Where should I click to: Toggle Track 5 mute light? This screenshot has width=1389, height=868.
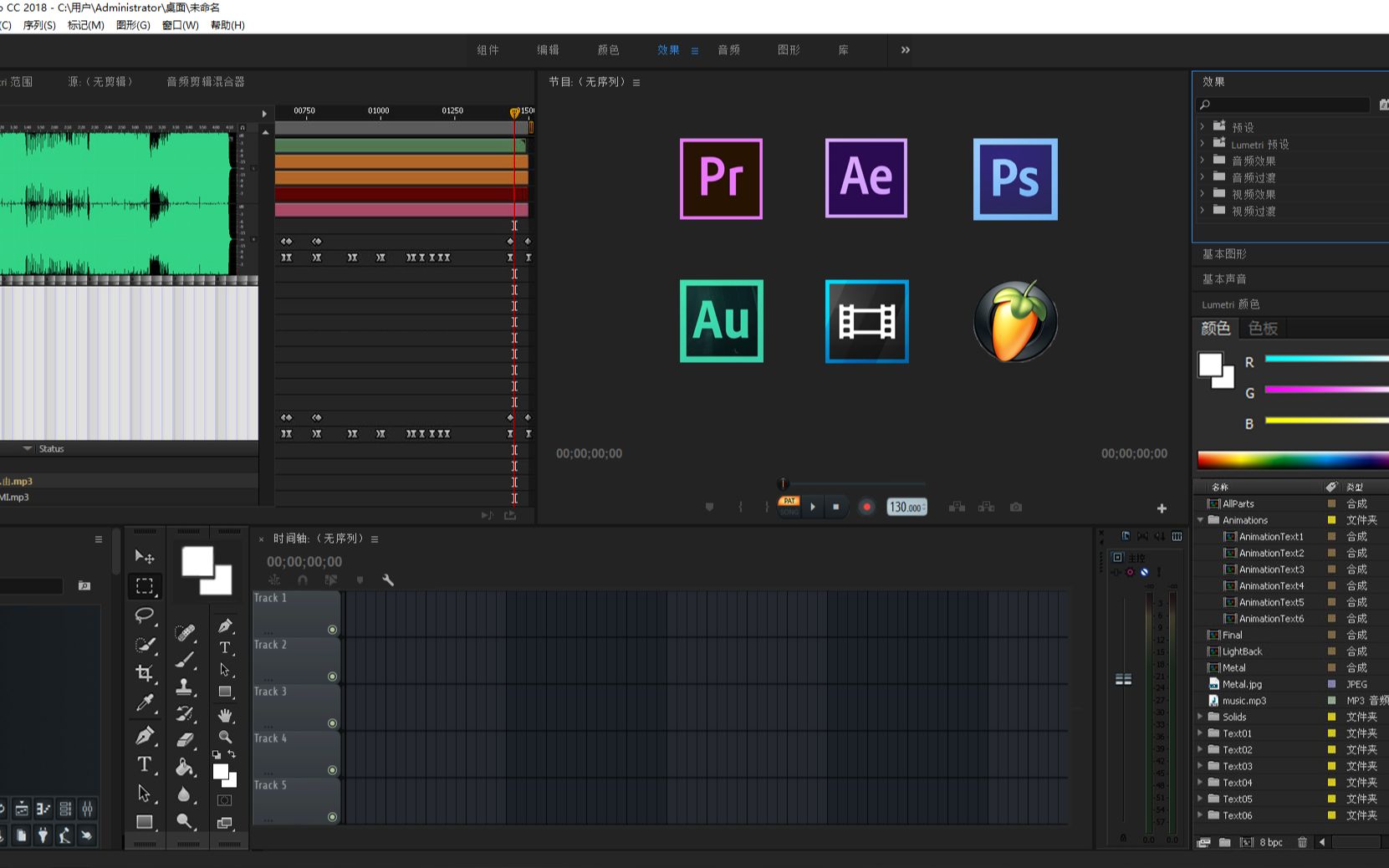[x=332, y=817]
